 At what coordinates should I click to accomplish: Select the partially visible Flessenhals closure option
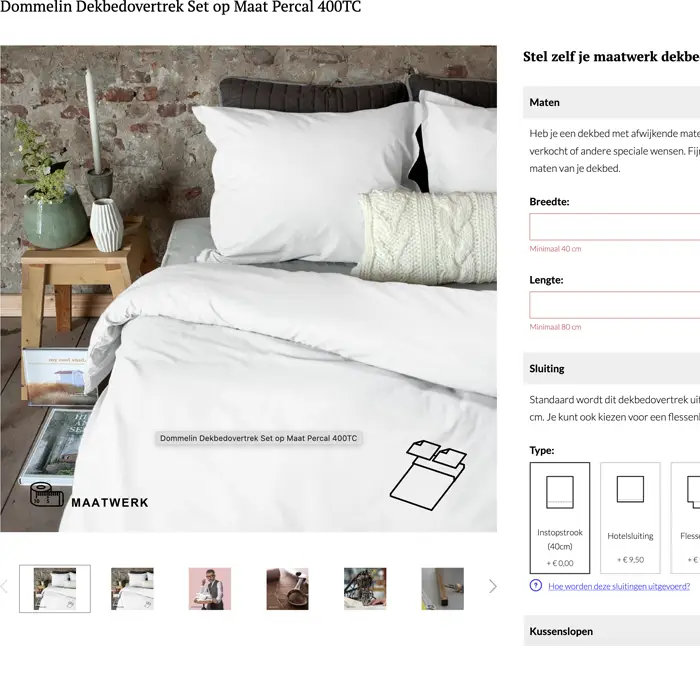pos(686,518)
